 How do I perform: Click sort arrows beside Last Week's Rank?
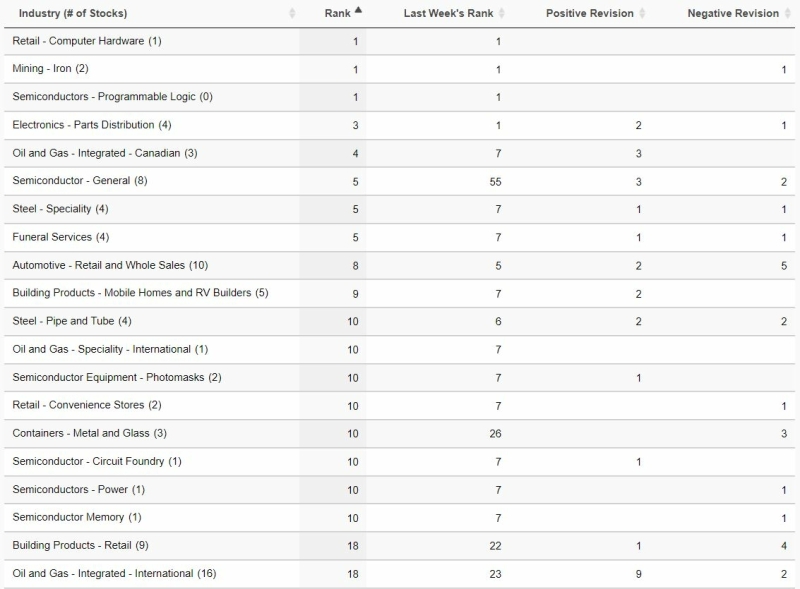pyautogui.click(x=502, y=13)
